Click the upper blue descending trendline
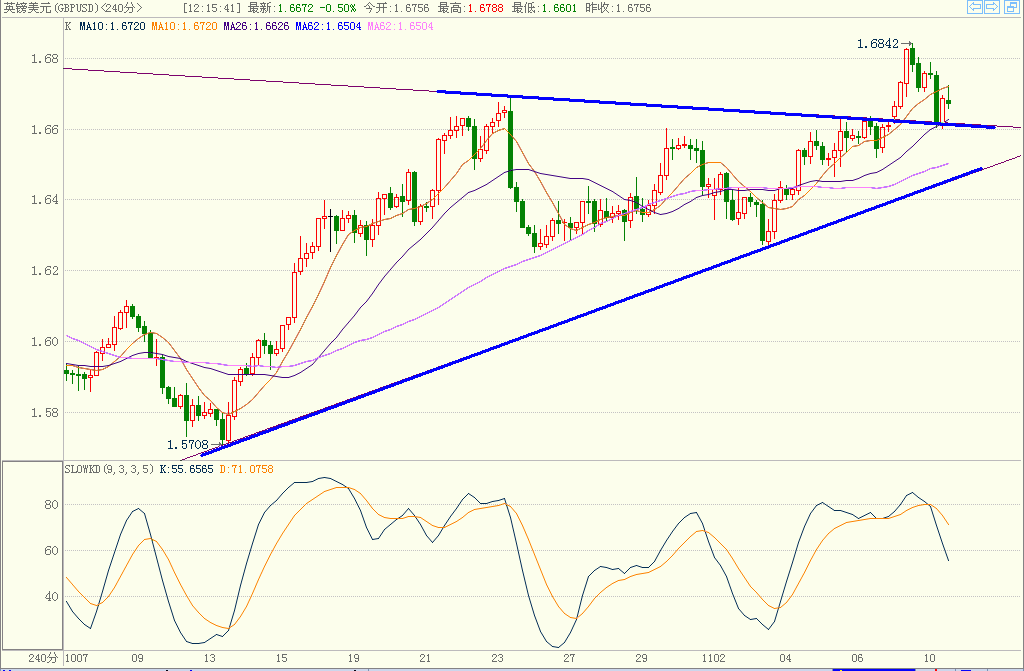Screen dimensions: 1024x671 718,110
